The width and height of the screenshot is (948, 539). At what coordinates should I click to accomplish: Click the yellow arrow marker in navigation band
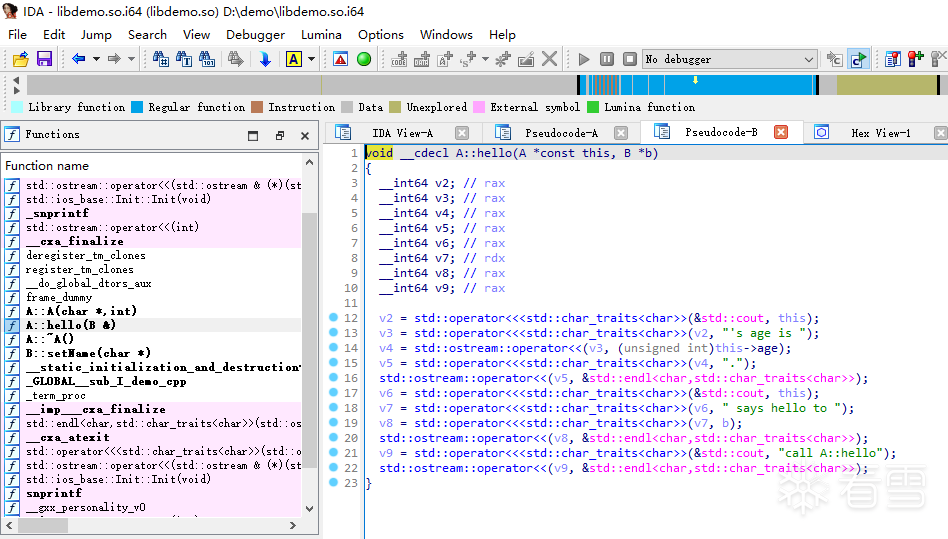[x=695, y=80]
